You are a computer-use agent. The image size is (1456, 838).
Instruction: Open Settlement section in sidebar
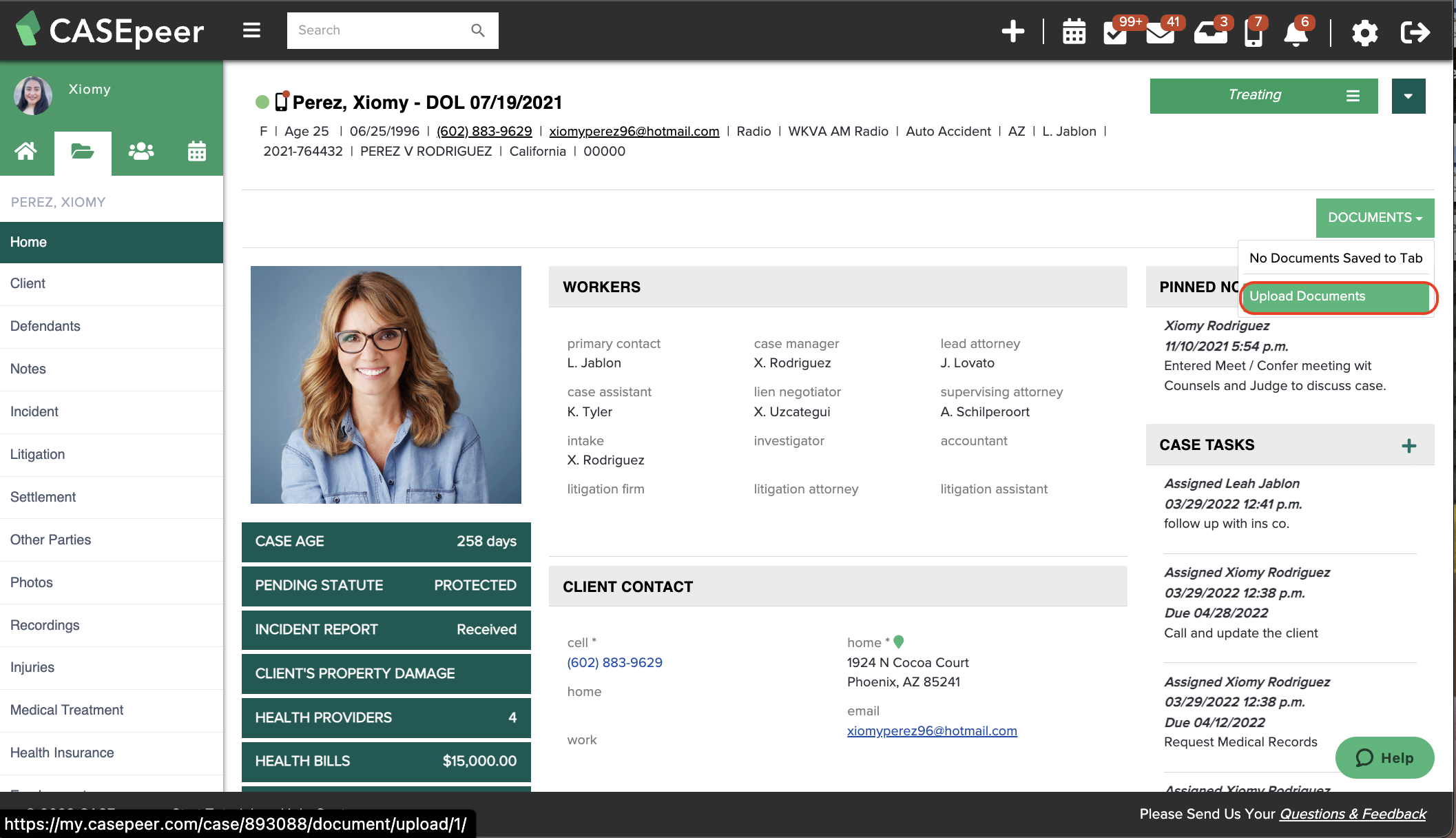112,498
